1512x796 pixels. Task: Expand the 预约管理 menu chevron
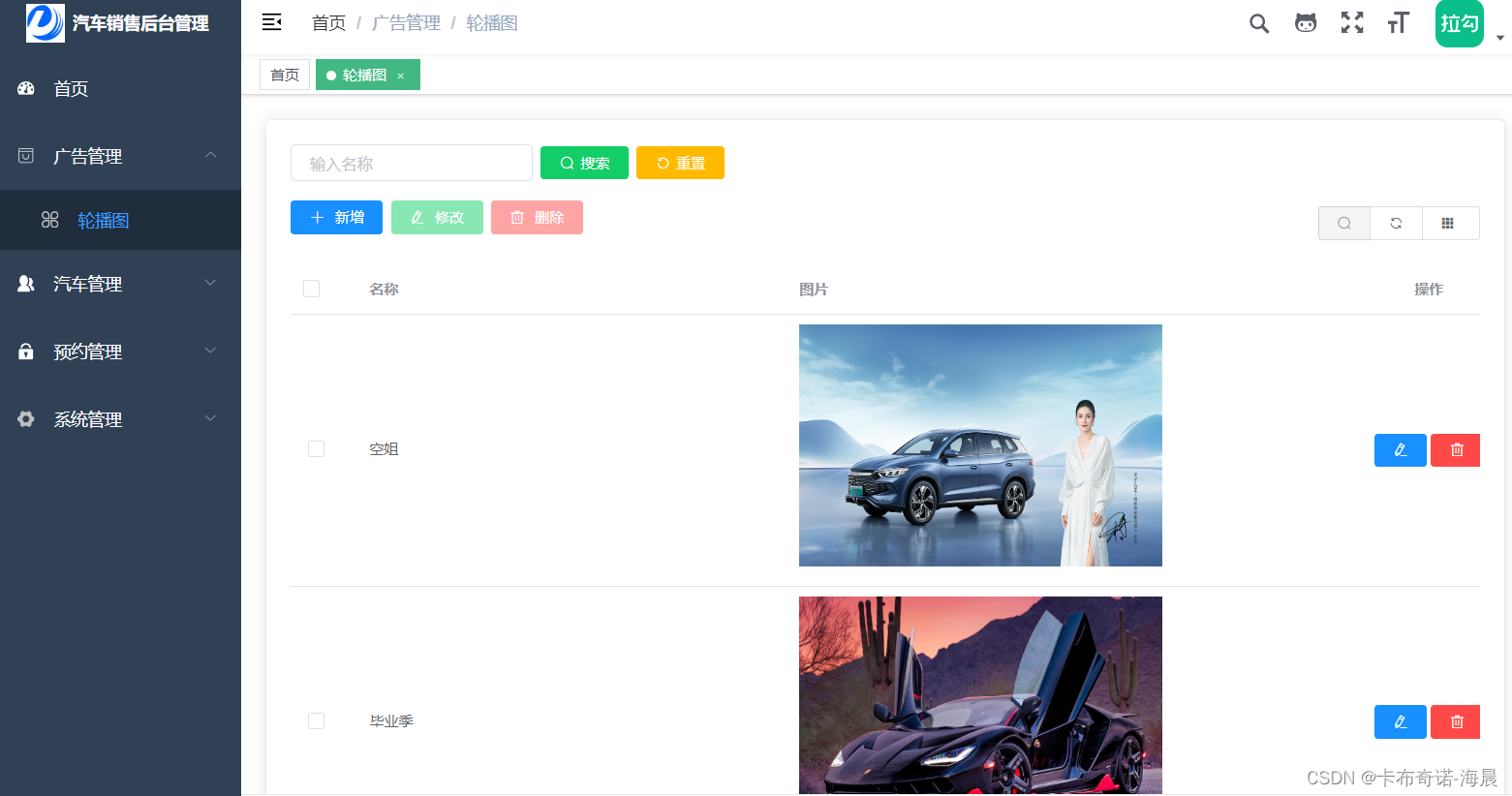(210, 351)
